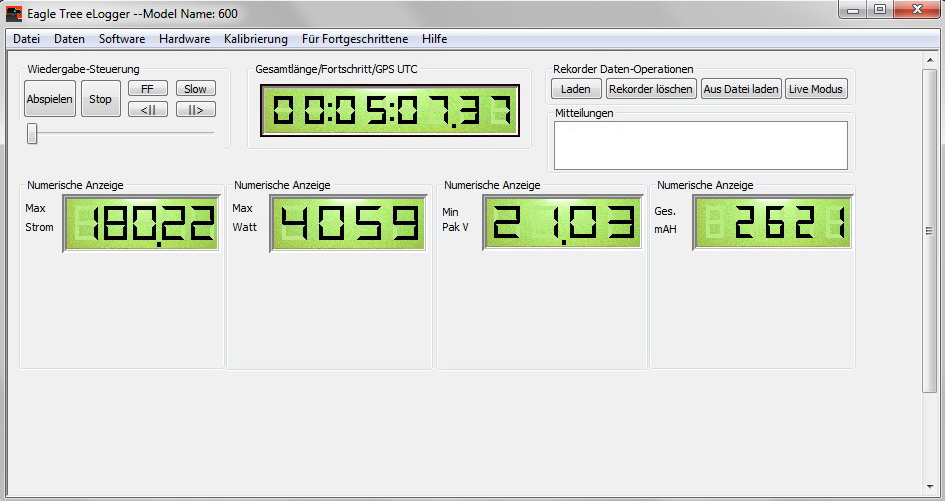The height and width of the screenshot is (501, 945).
Task: Click the Gesamtlänge time display 00:05:07.37
Action: coord(389,110)
